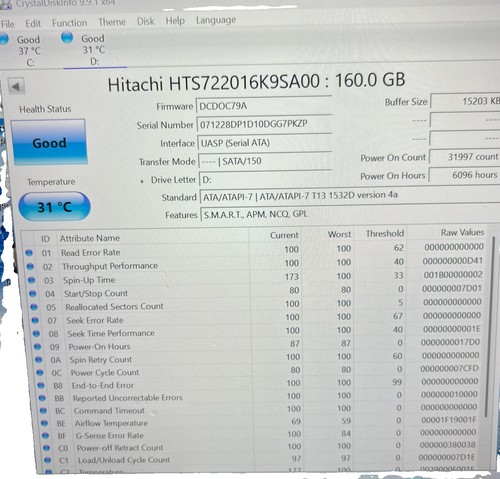This screenshot has height=479, width=500.
Task: Click the Serial Number field
Action: coord(264,125)
